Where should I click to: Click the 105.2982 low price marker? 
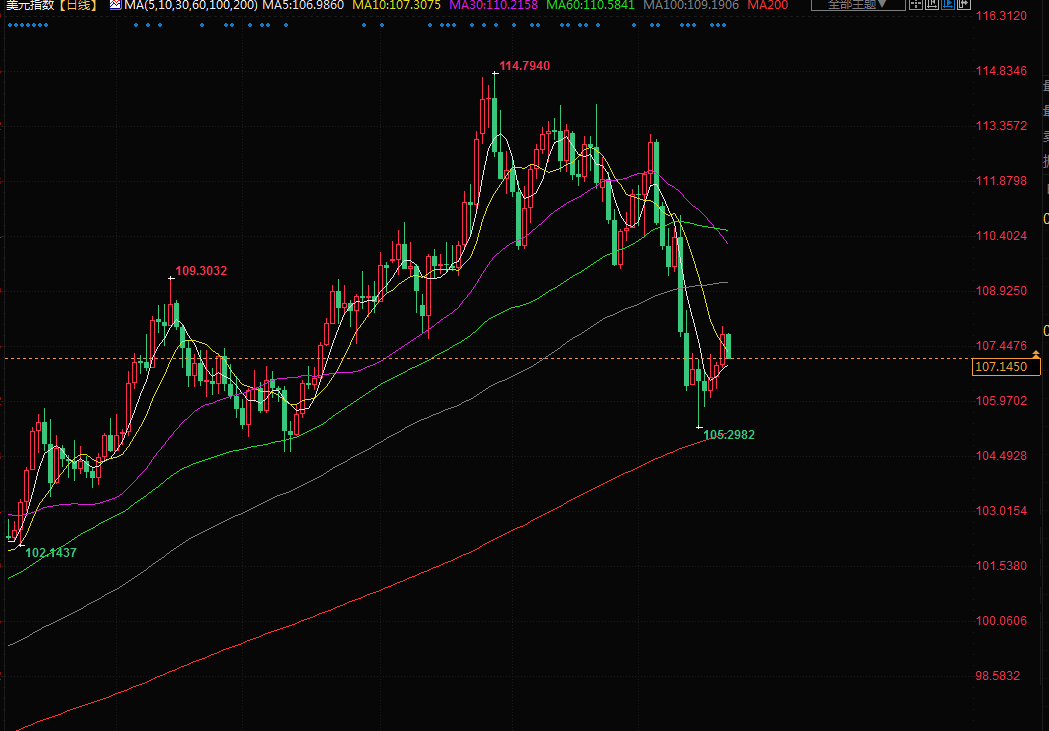728,435
